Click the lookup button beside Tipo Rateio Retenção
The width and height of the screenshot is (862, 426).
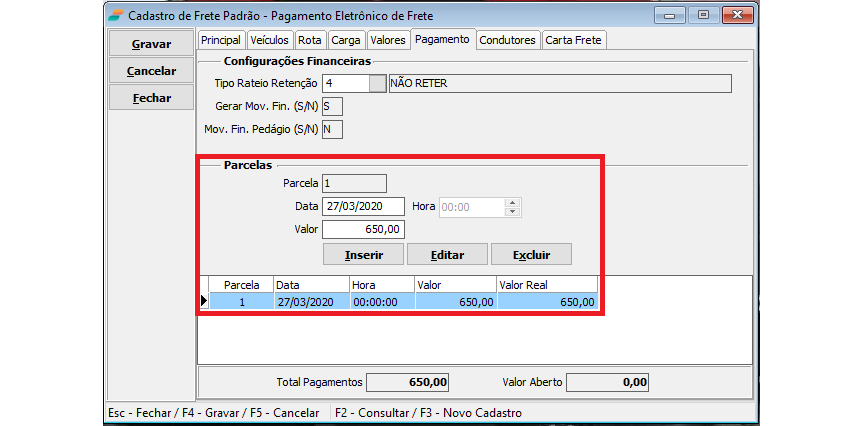tap(377, 84)
